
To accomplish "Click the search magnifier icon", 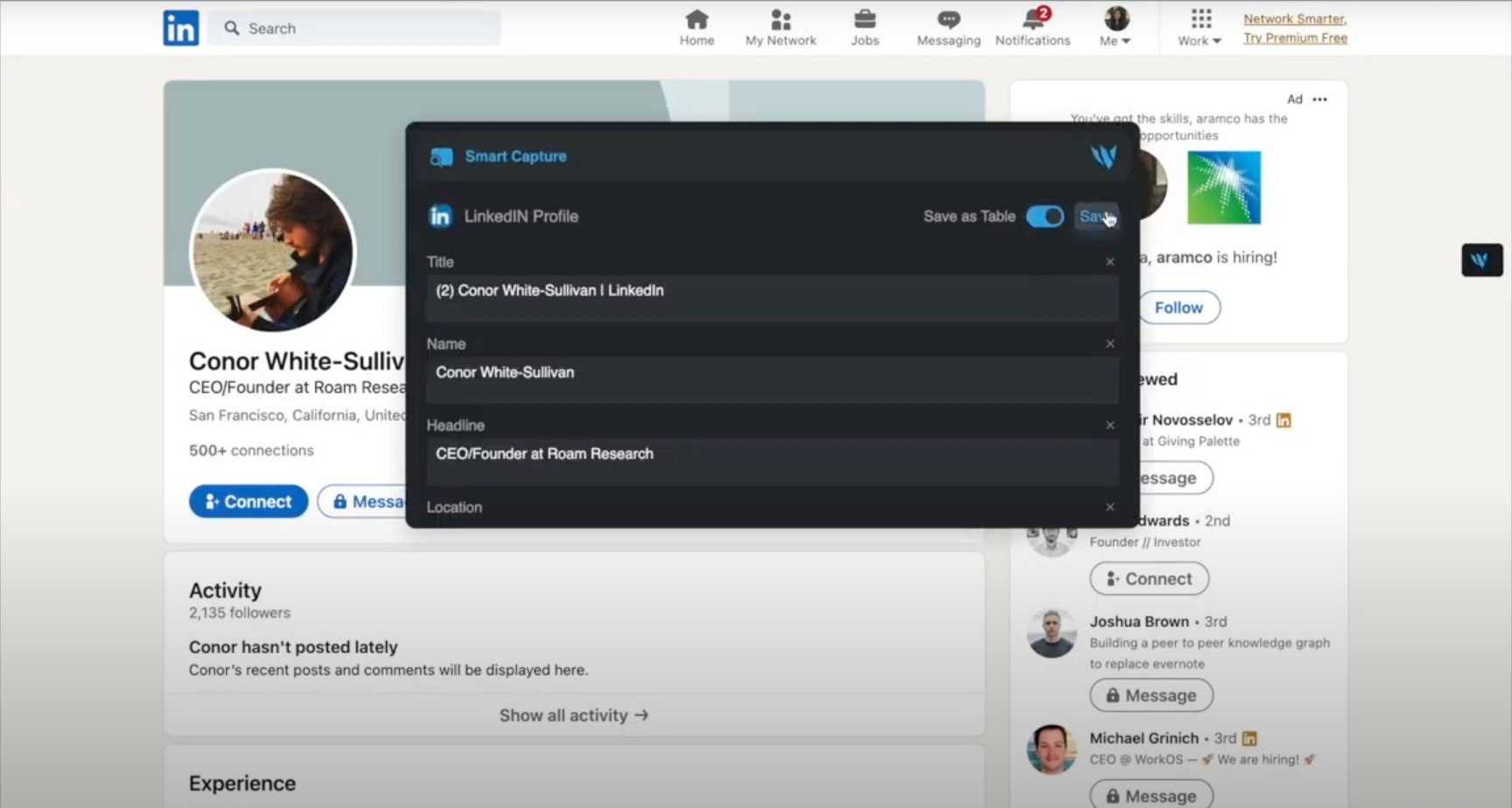I will 232,28.
